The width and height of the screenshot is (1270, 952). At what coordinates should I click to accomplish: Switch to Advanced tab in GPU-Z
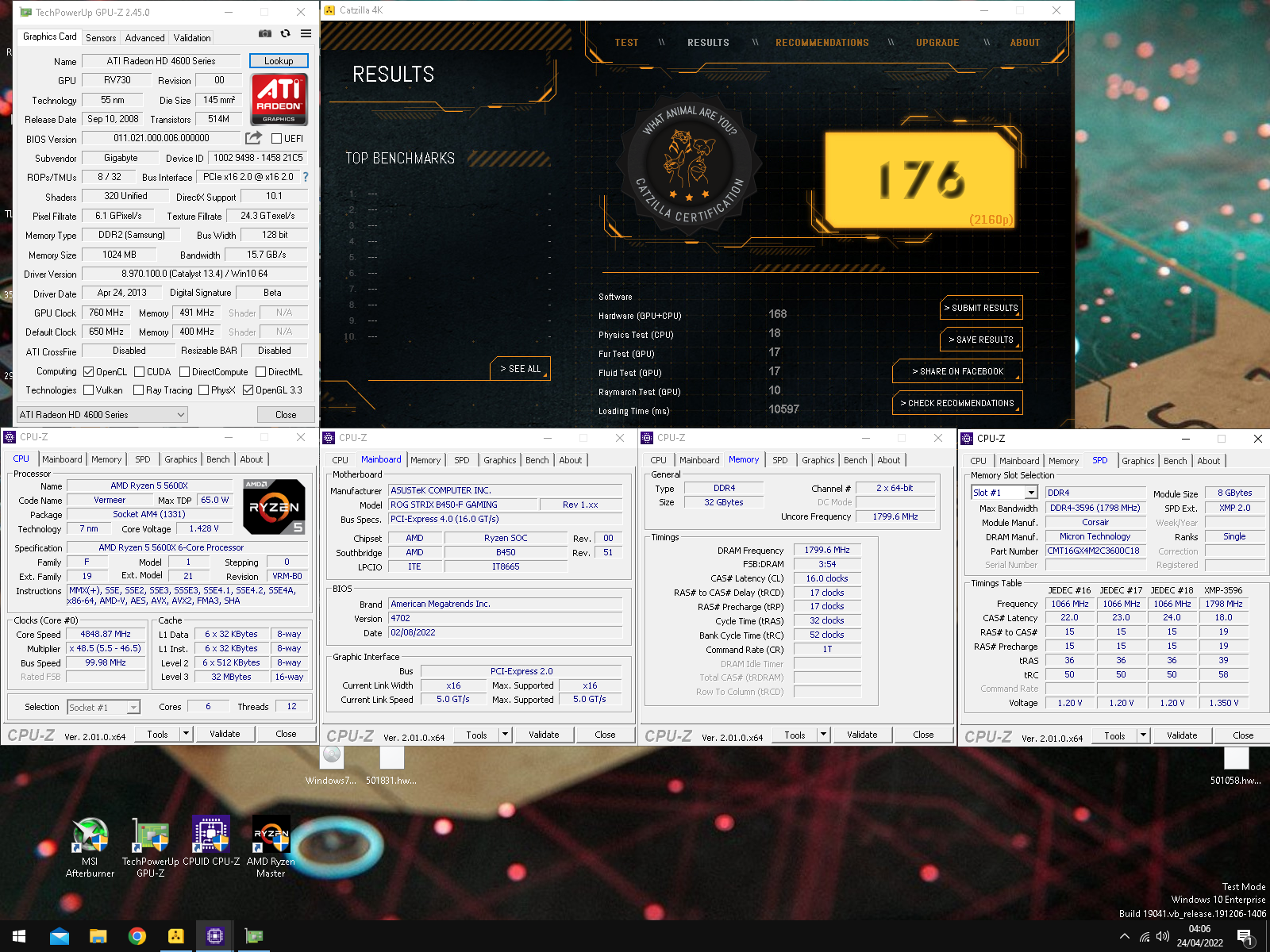click(x=144, y=37)
